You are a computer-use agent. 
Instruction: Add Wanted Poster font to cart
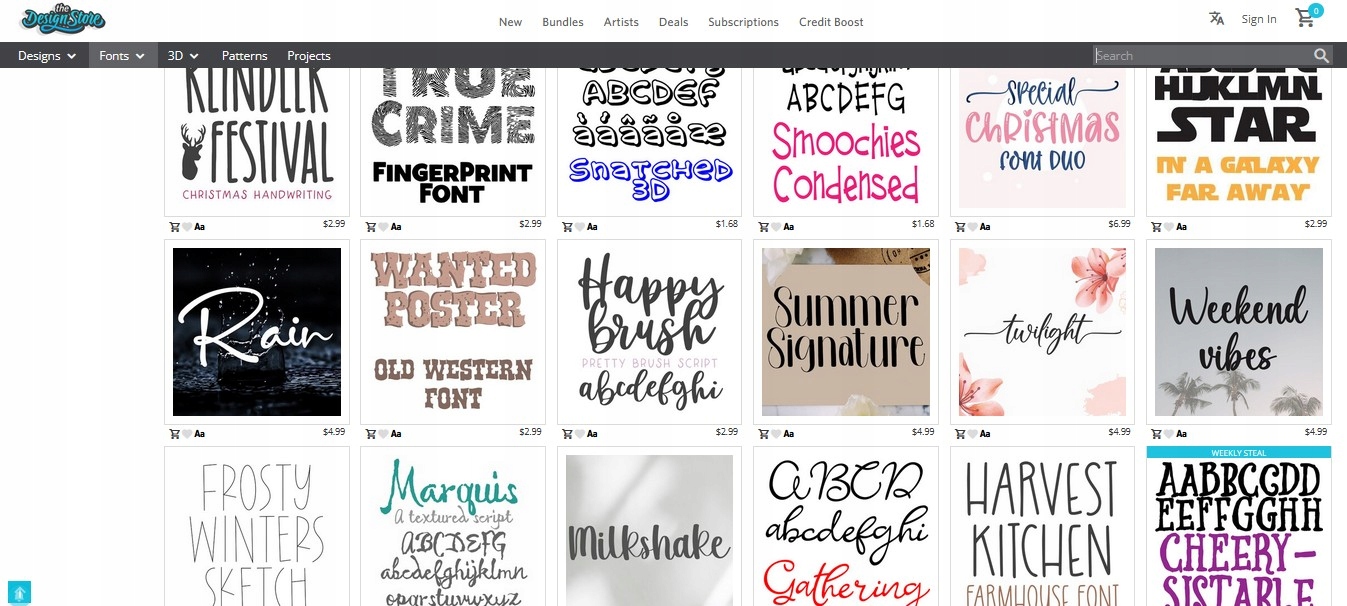[370, 434]
